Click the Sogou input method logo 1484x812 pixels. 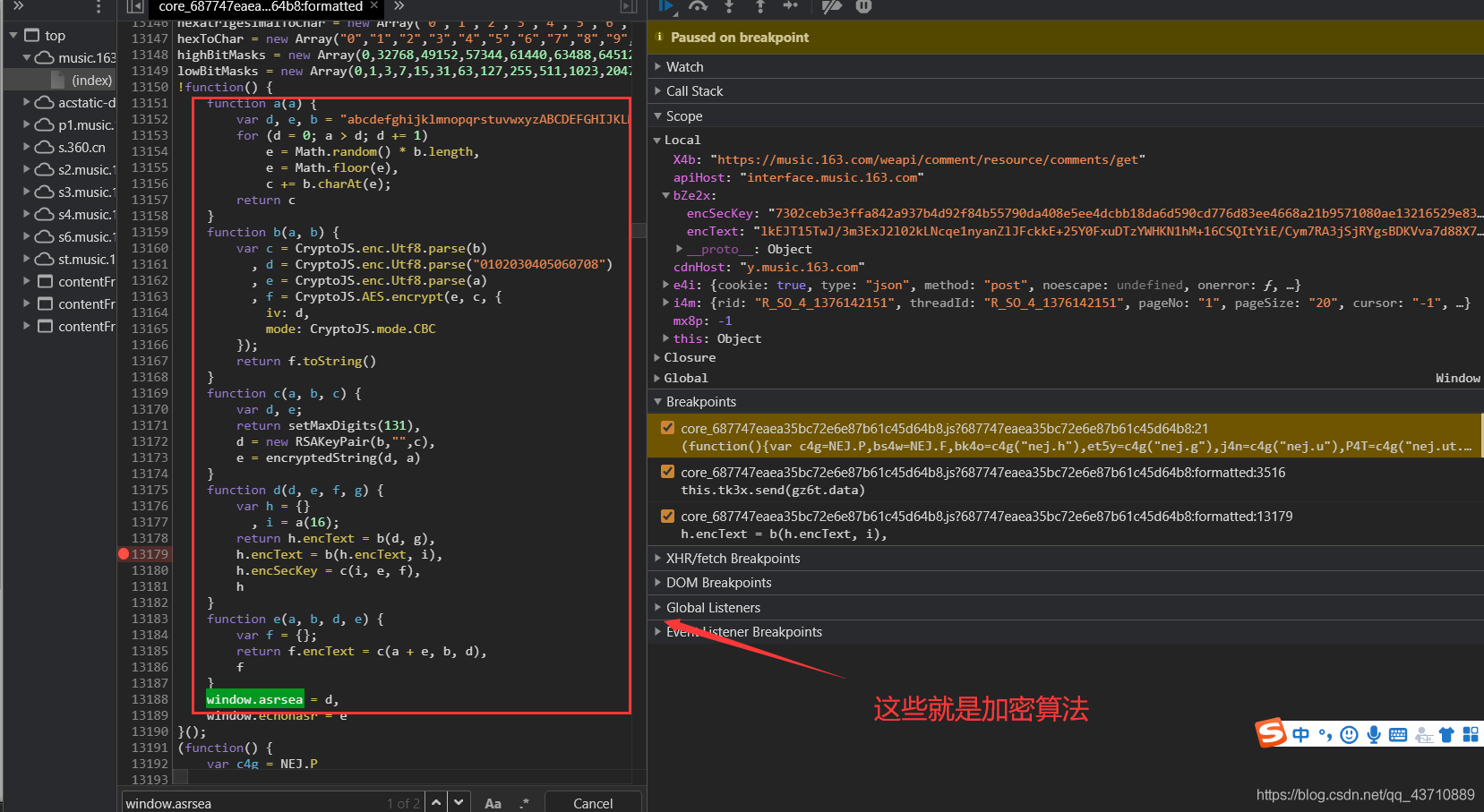[x=1271, y=733]
